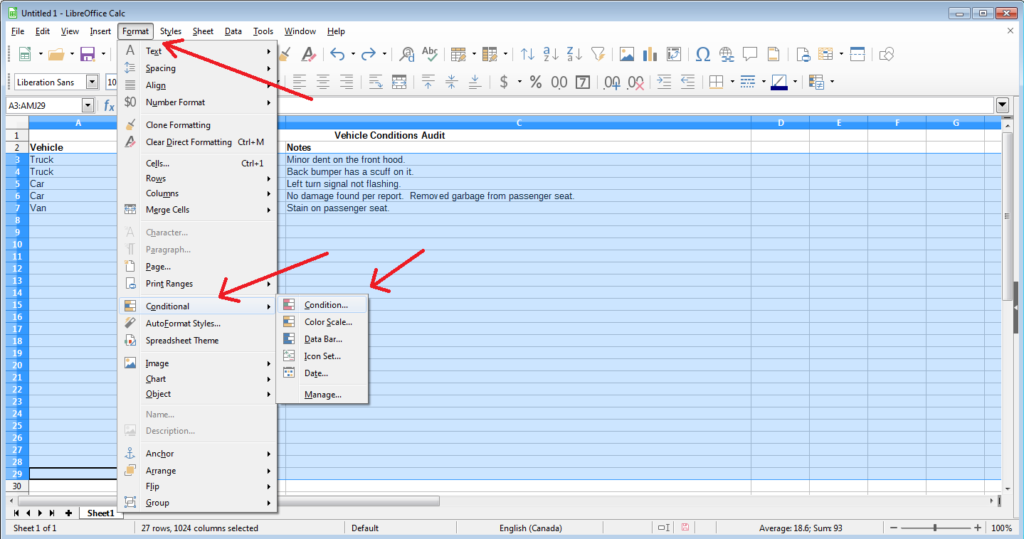
Task: Click Clear Direct Formatting menu entry
Action: click(x=188, y=142)
